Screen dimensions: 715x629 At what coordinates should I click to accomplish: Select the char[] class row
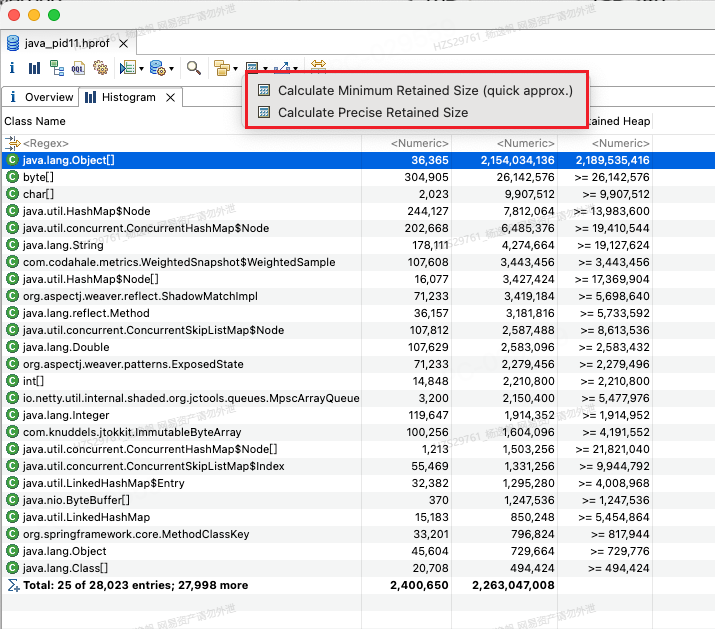point(358,194)
